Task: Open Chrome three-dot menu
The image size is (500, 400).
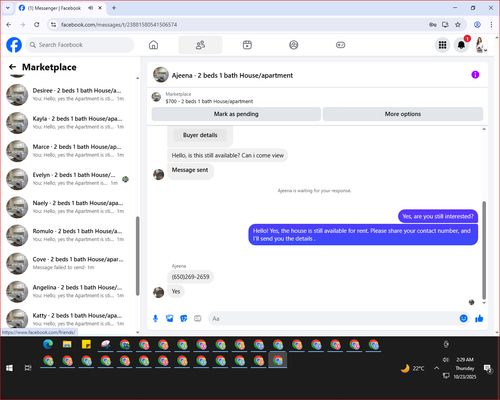Action: click(491, 25)
